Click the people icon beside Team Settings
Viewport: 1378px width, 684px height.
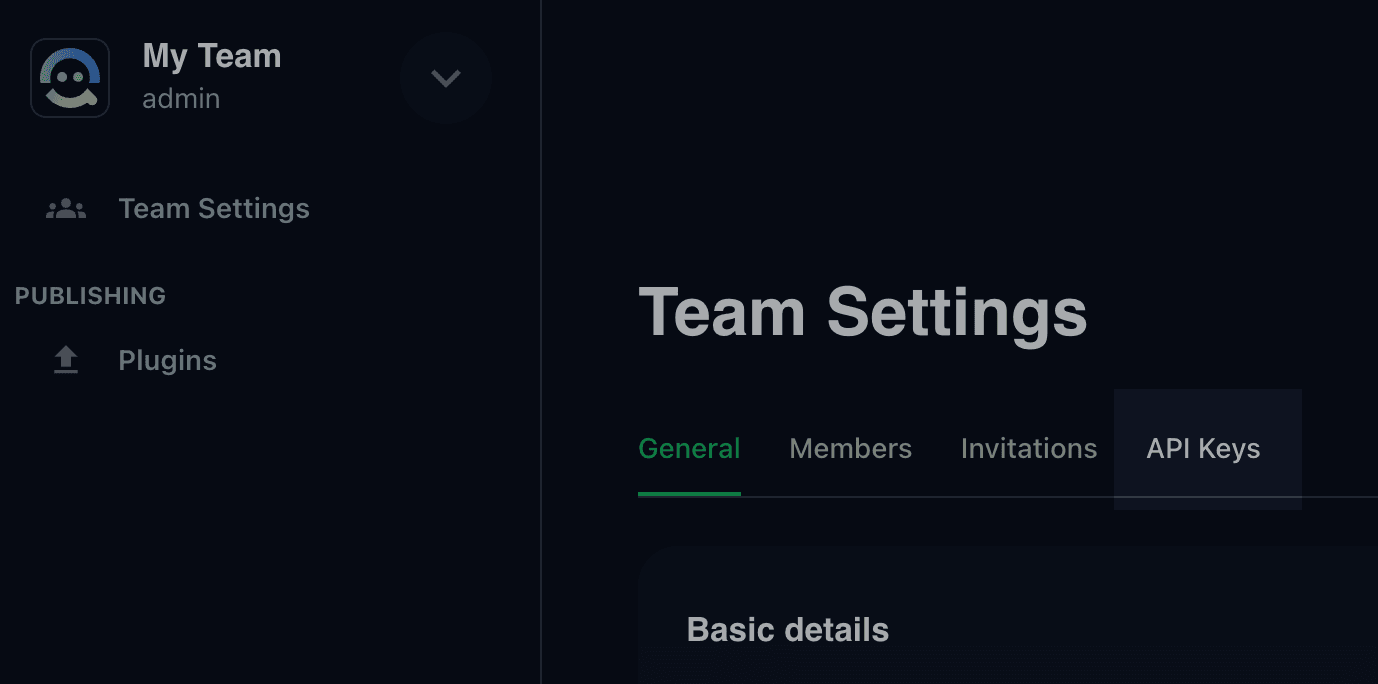[x=66, y=209]
